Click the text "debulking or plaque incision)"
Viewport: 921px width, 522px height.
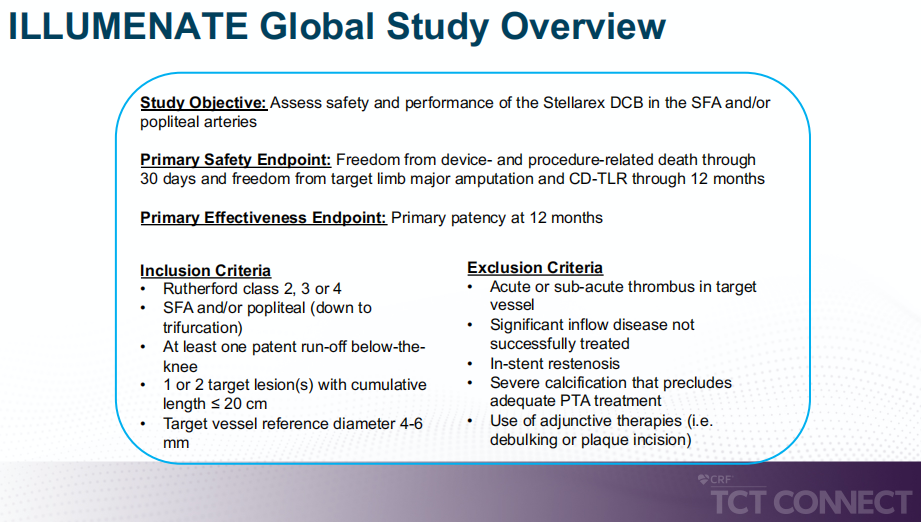coord(591,440)
